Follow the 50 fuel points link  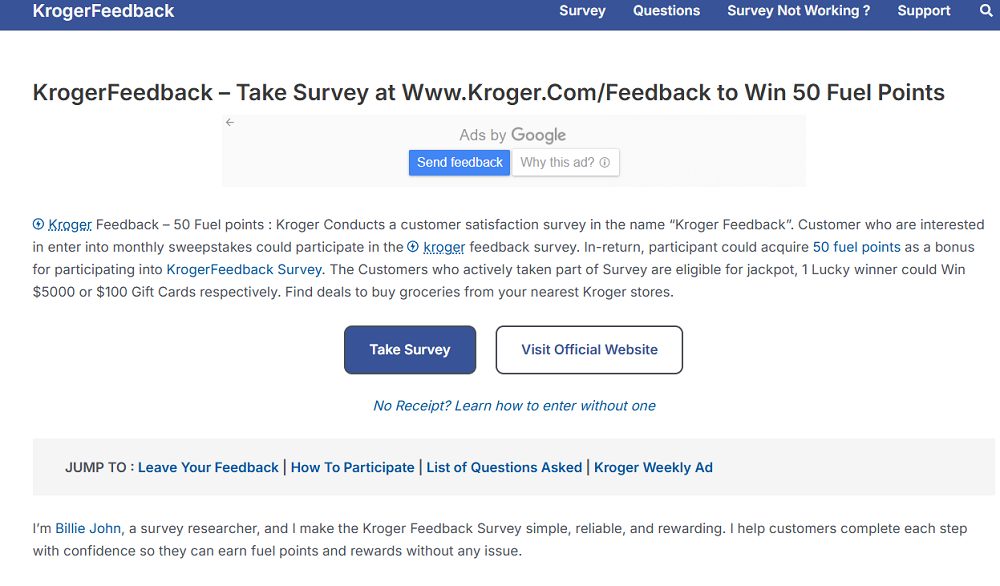pos(856,247)
